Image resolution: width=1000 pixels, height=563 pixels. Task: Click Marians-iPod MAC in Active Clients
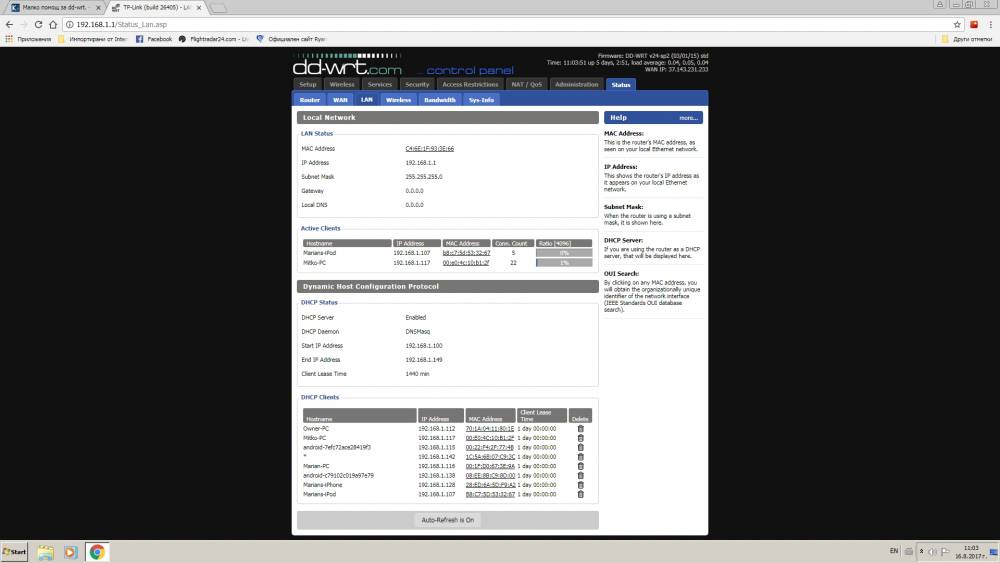pos(466,253)
